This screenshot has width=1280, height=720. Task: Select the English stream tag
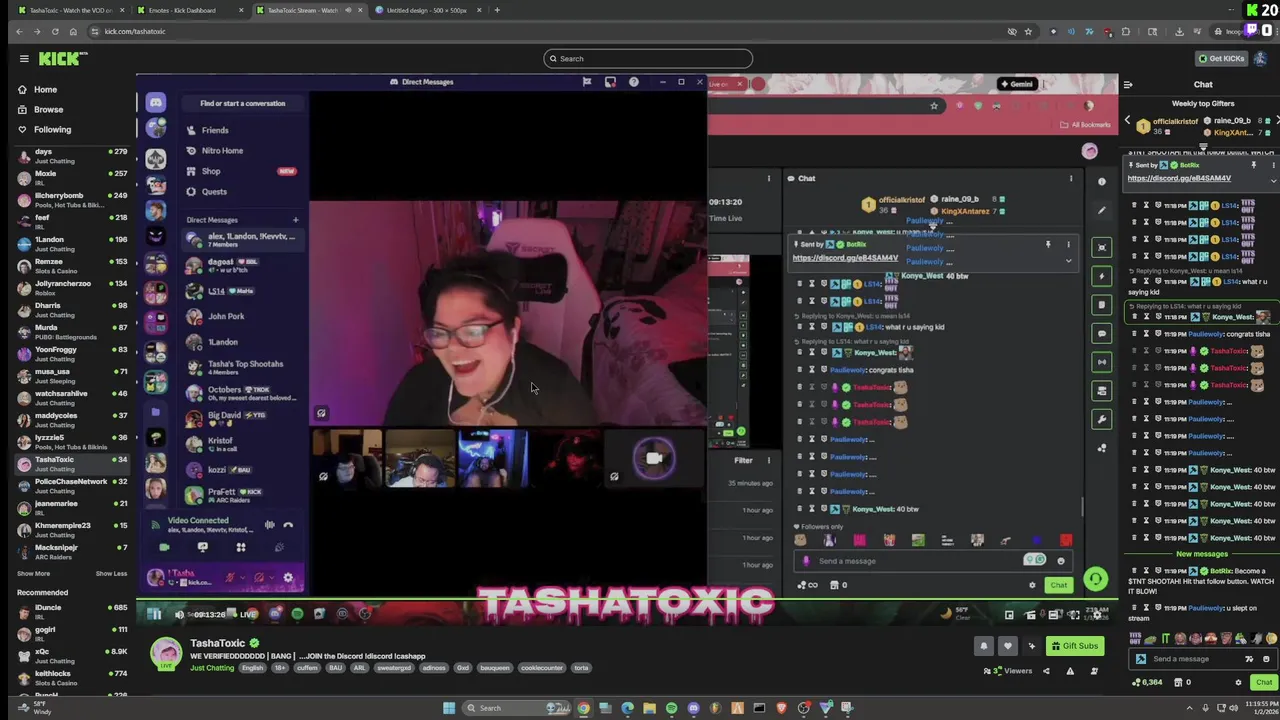pyautogui.click(x=253, y=667)
